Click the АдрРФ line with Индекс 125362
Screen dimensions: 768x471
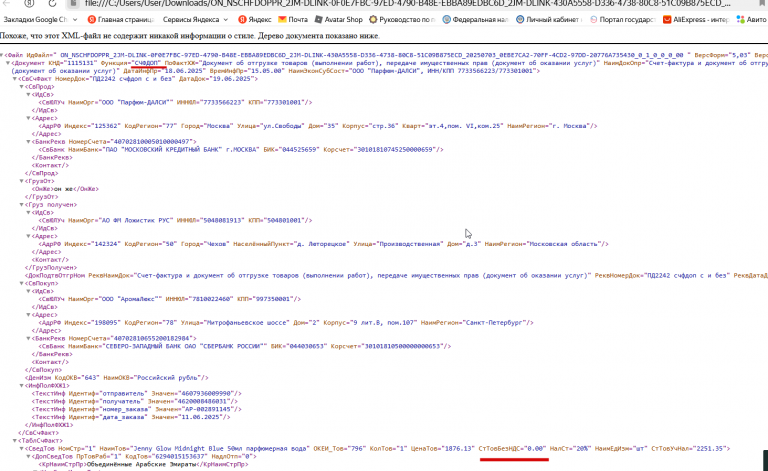317,126
